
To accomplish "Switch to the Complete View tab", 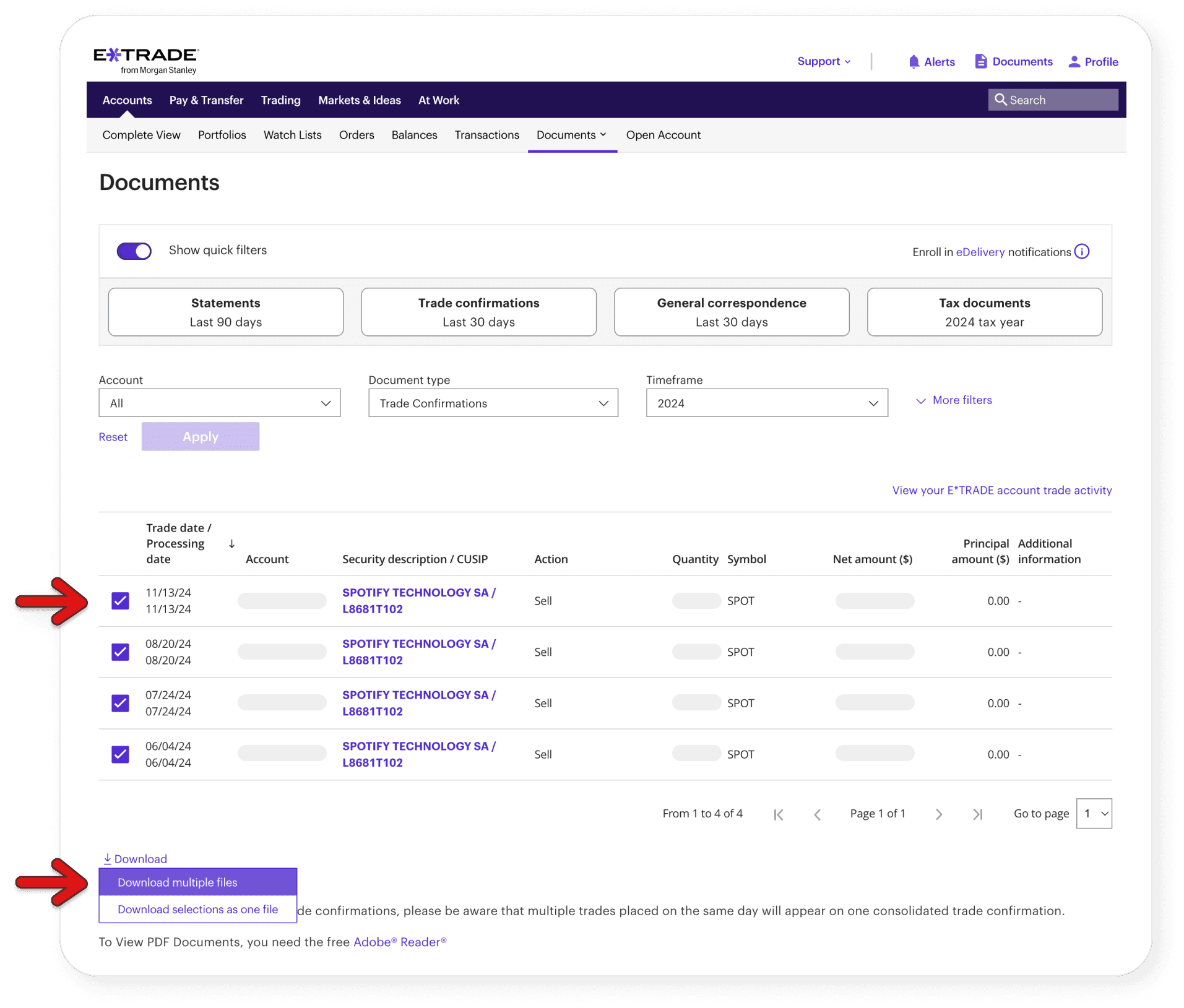I will (141, 135).
